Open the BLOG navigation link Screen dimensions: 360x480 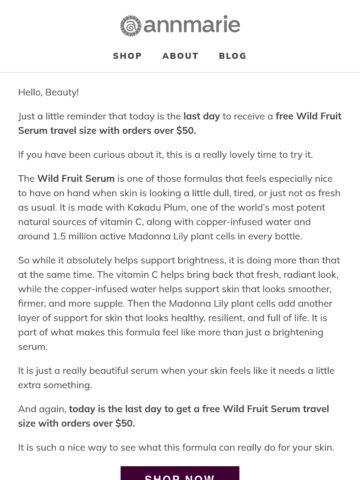tap(233, 56)
